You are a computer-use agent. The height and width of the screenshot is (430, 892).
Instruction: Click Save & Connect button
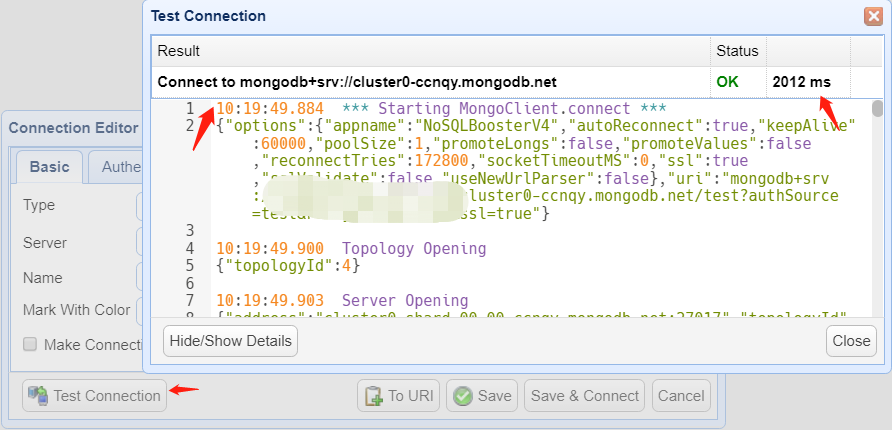585,396
